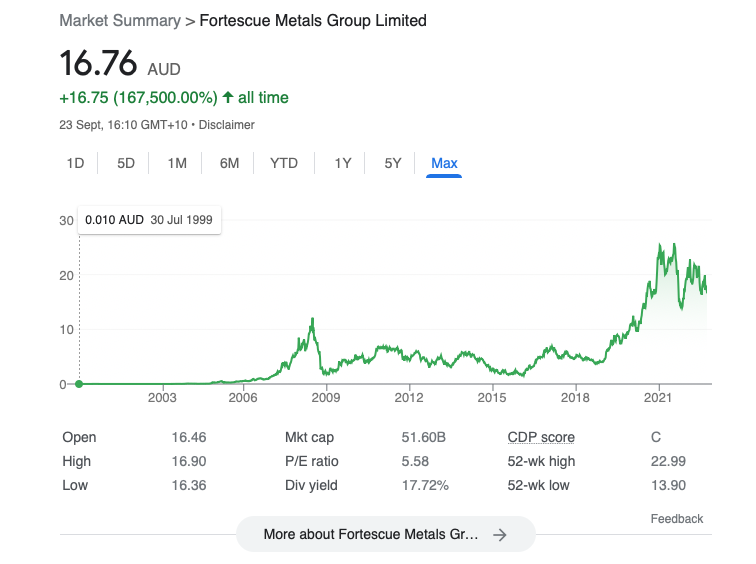Select the Max time range tab
Image resolution: width=756 pixels, height=564 pixels.
point(444,163)
